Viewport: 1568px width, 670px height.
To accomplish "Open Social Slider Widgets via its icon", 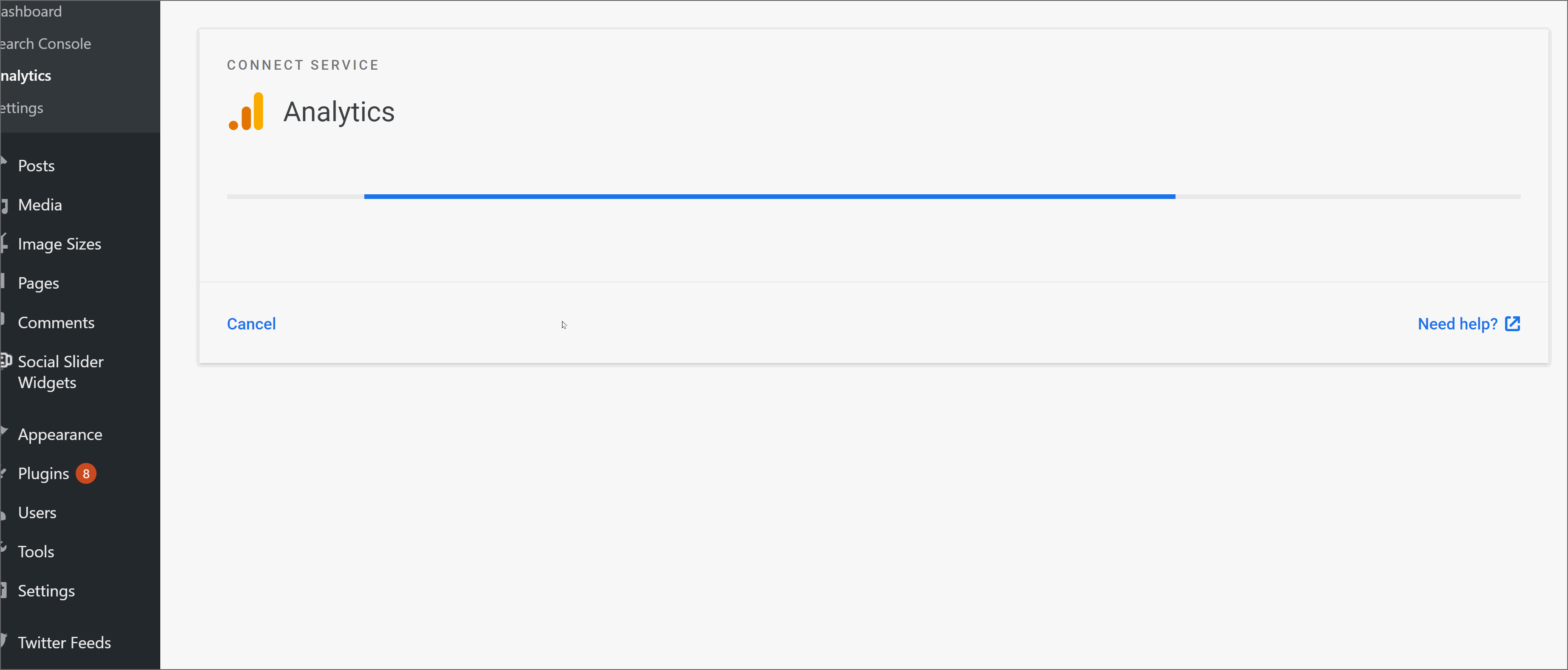I will coord(6,361).
